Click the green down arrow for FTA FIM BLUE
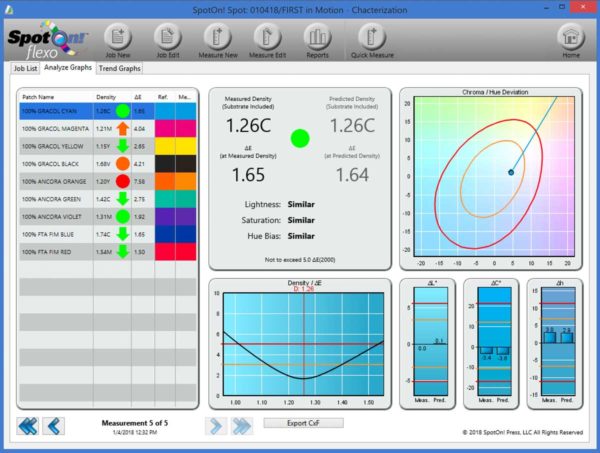The image size is (600, 453). point(123,234)
